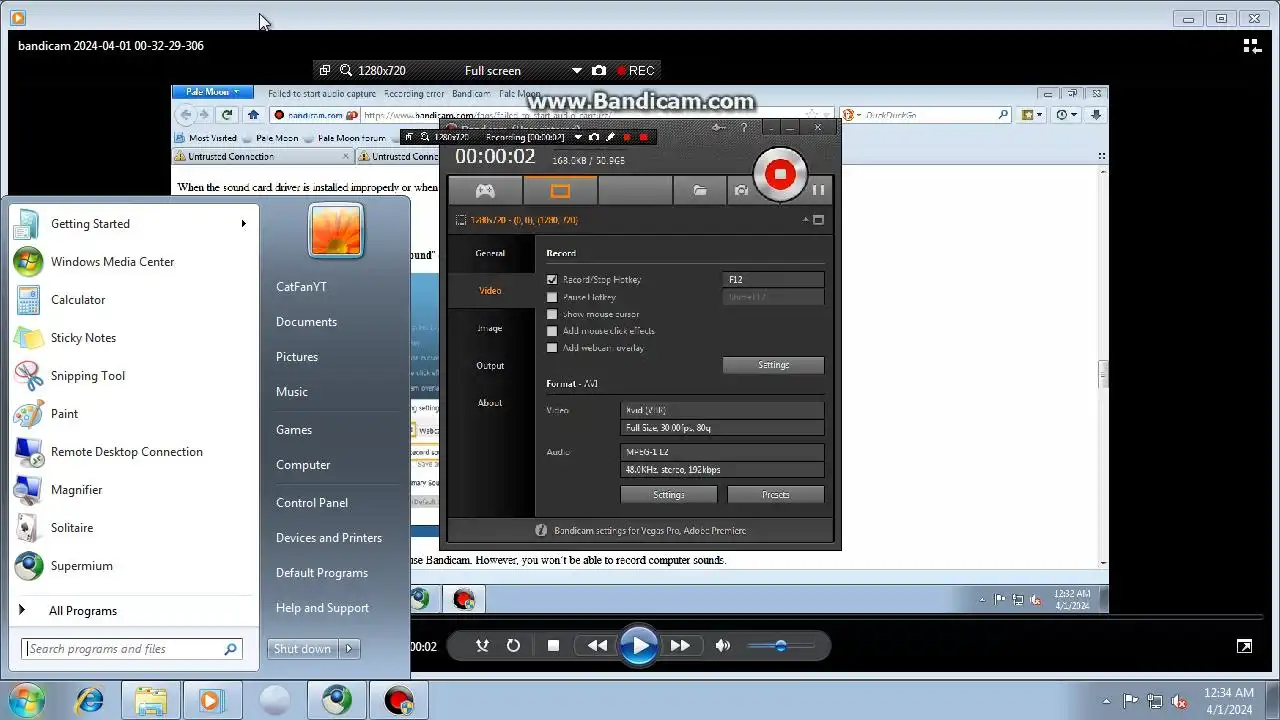Open Documents from the Start menu
The image size is (1280, 720).
[x=306, y=322]
